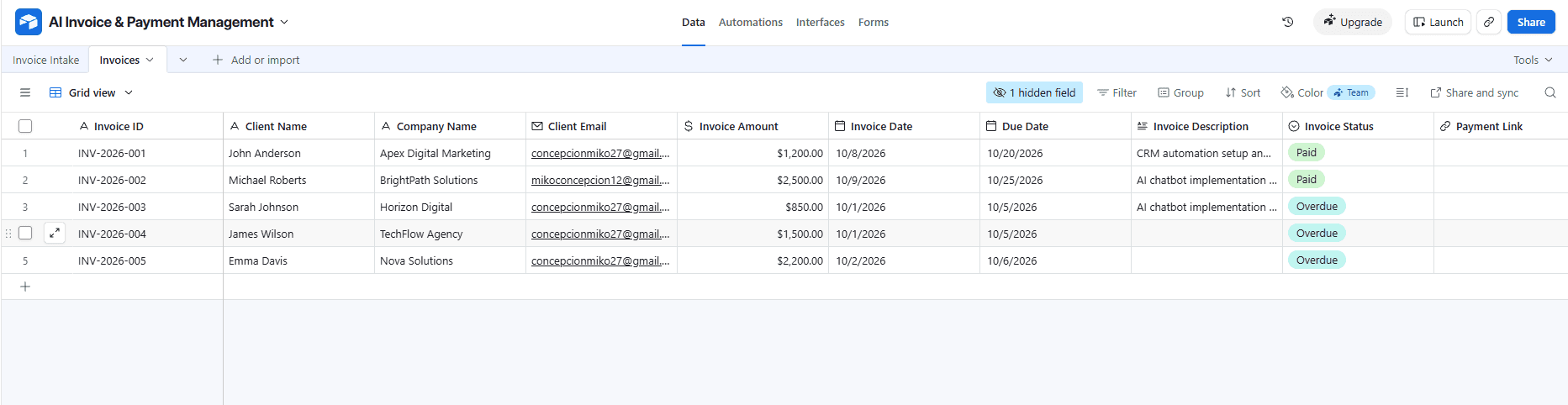Show the 1 hidden field menu
Viewport: 1568px width, 405px height.
click(1034, 92)
